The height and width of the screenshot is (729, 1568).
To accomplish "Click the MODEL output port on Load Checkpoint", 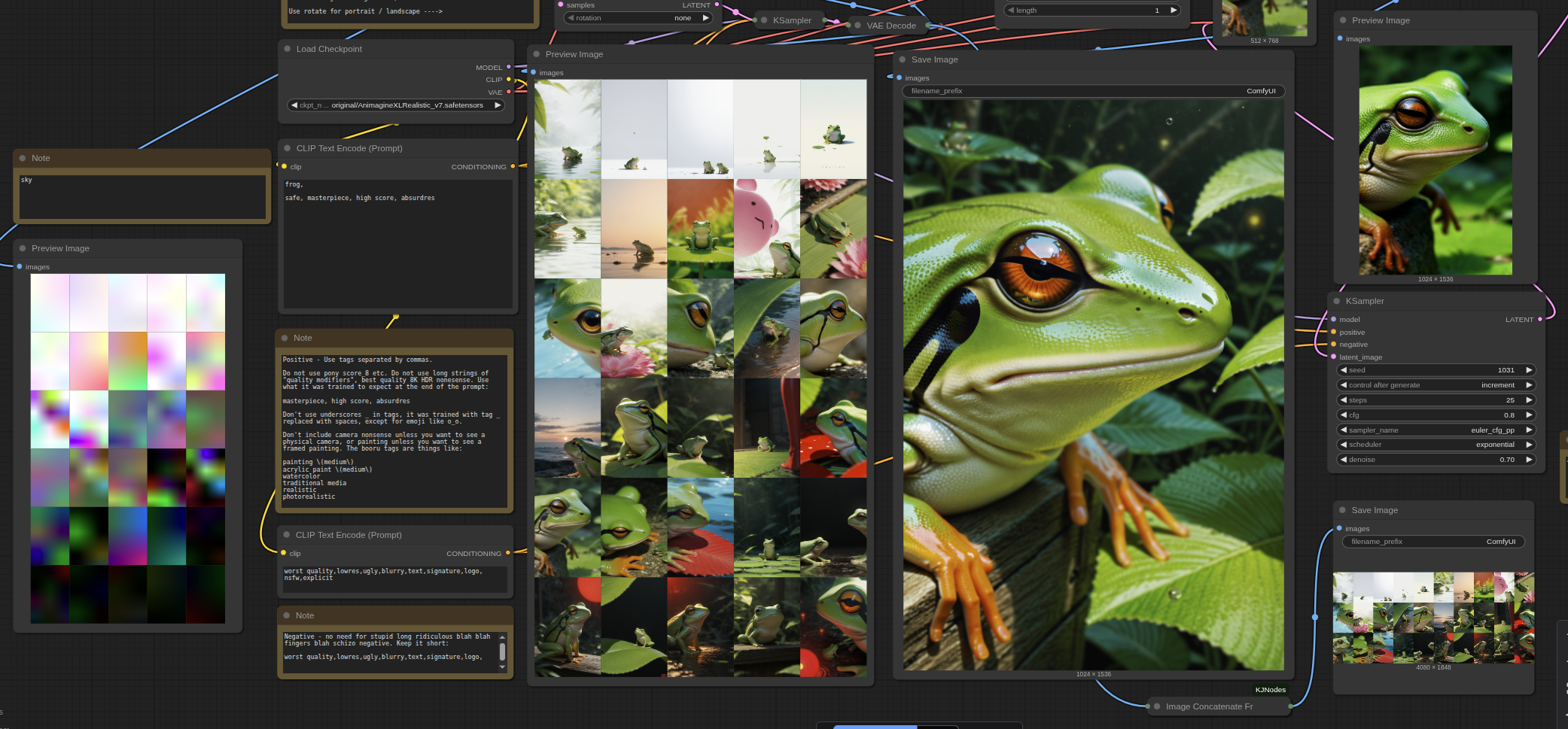I will pyautogui.click(x=509, y=67).
